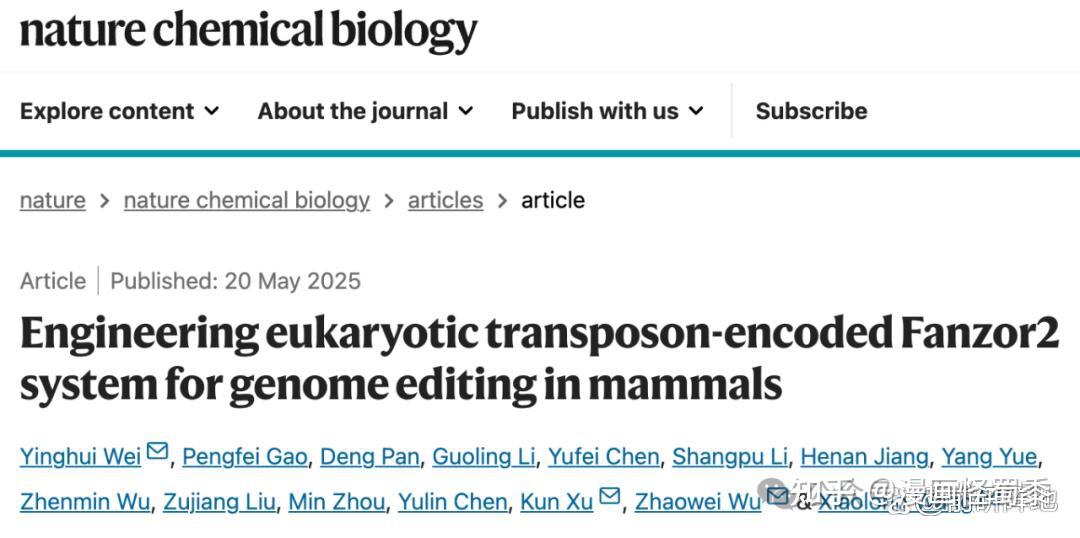Expand the Publish with us dropdown
This screenshot has height=538, width=1080.
608,111
